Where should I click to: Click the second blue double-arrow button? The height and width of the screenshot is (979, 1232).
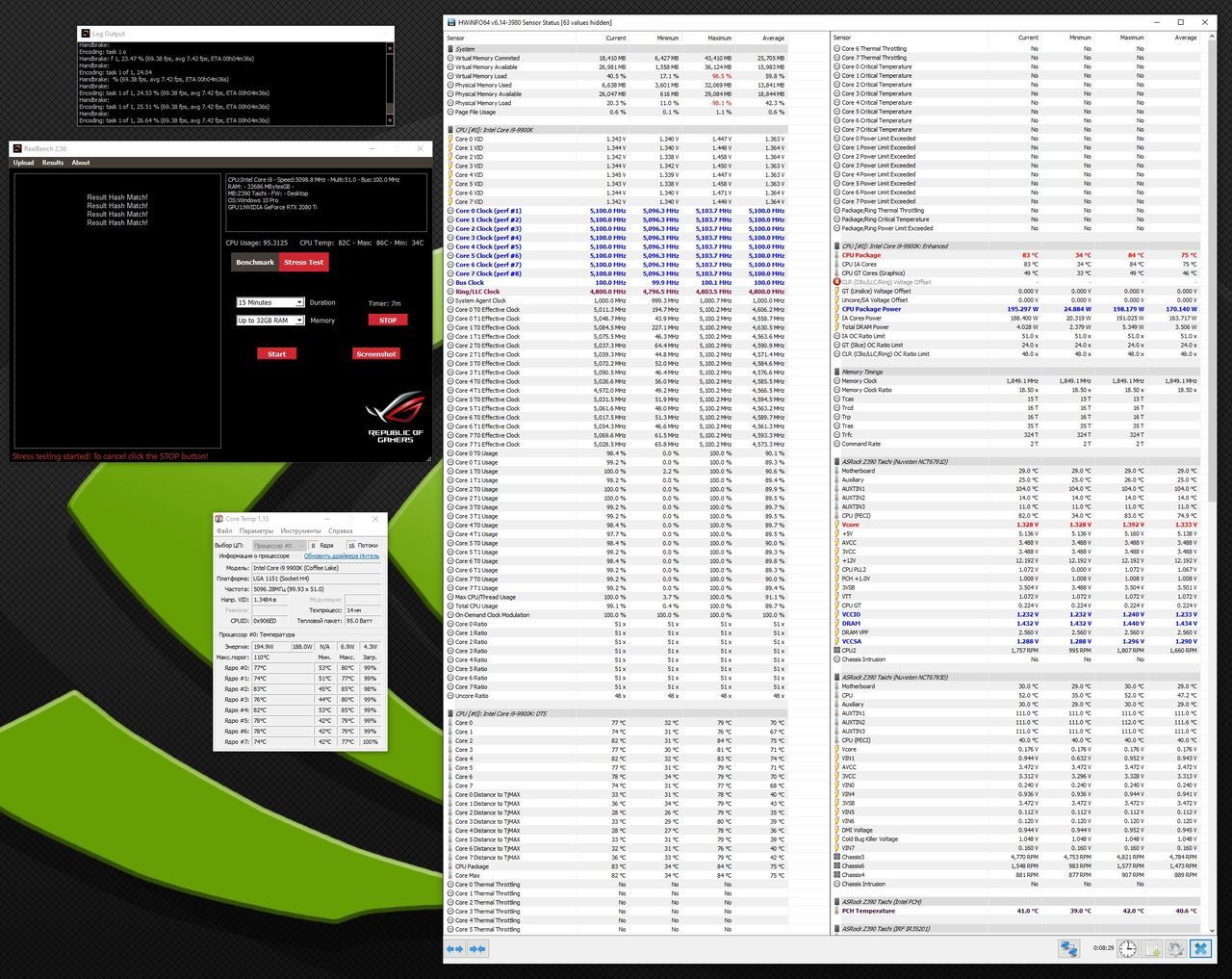[476, 948]
